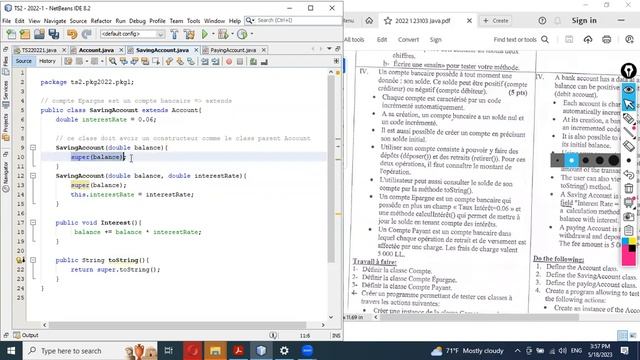Click the Debug Project icon
Viewport: 640px width, 360px height.
click(x=223, y=34)
